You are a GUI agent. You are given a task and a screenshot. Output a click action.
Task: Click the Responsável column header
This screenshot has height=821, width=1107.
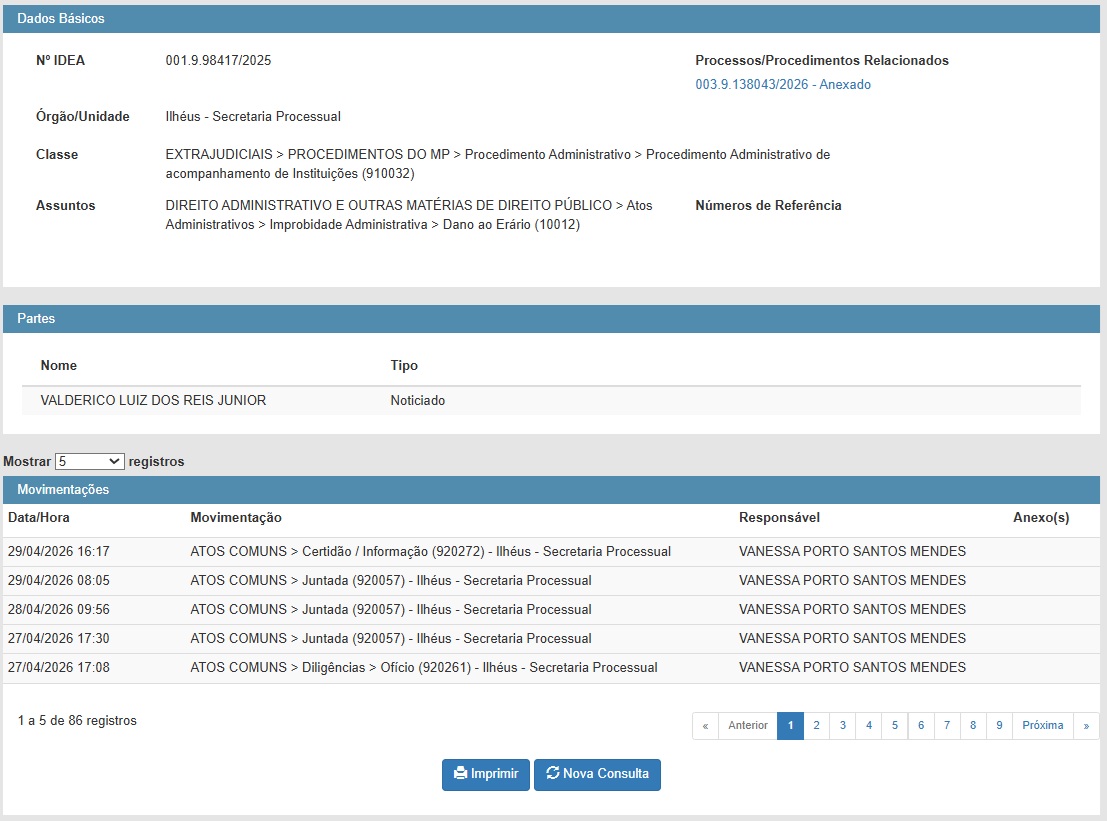[779, 517]
